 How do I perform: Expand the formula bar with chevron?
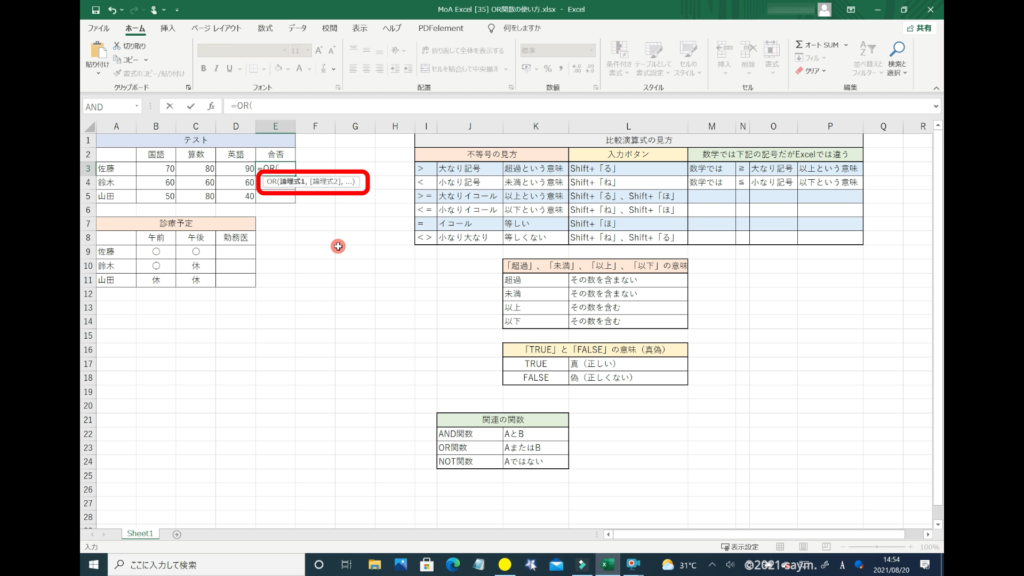936,106
